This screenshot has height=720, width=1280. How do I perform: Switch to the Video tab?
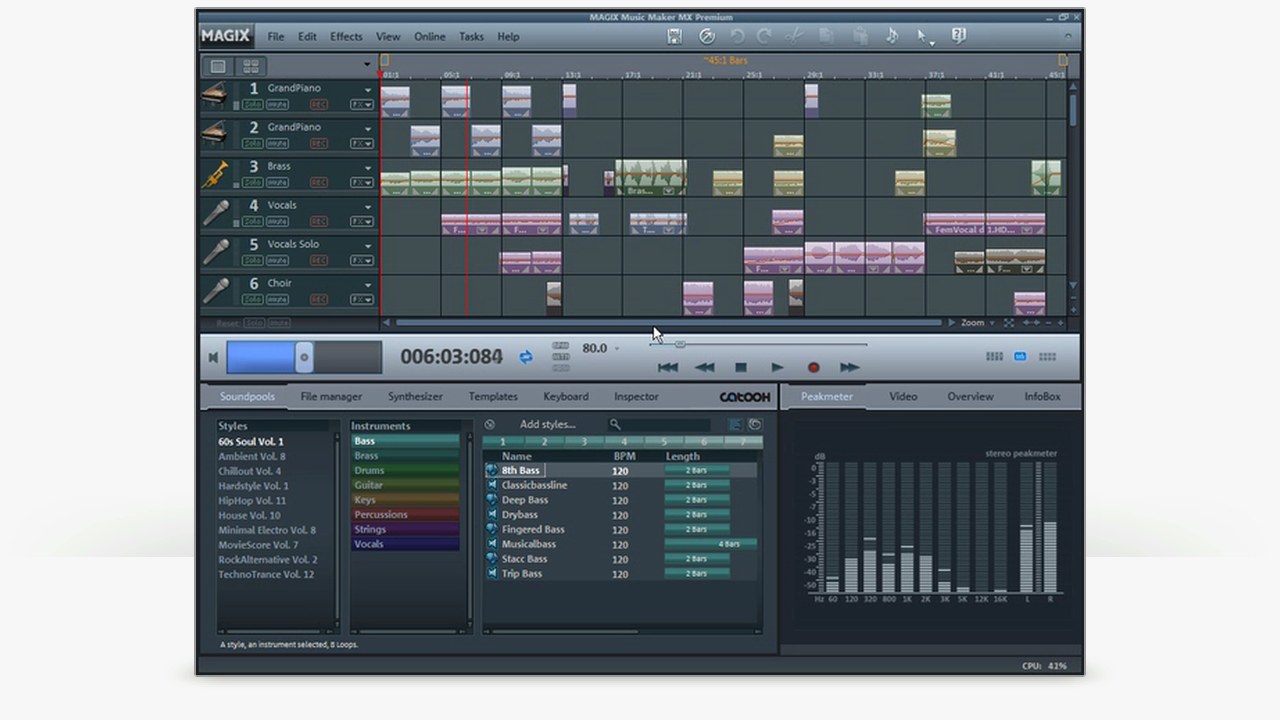coord(903,397)
